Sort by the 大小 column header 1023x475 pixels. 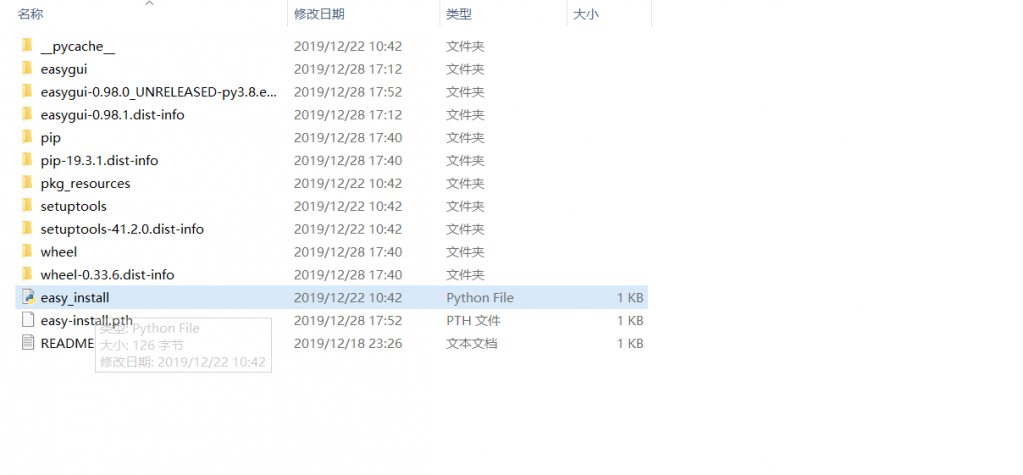click(x=585, y=14)
